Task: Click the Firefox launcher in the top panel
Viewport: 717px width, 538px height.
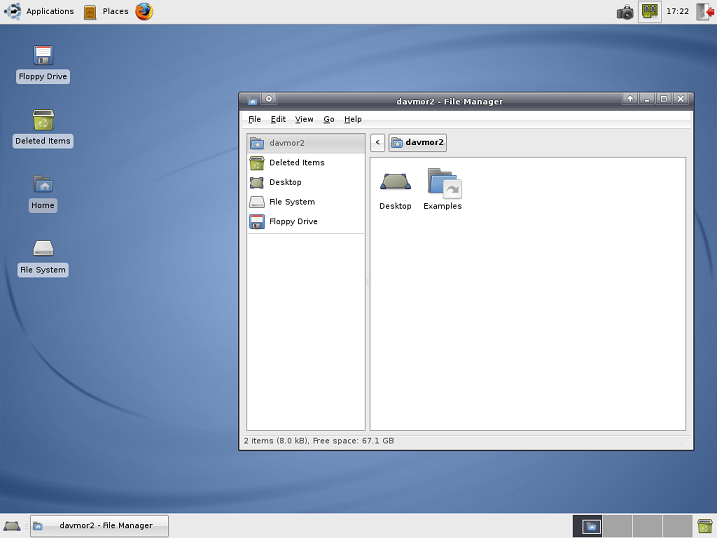Action: [x=144, y=12]
